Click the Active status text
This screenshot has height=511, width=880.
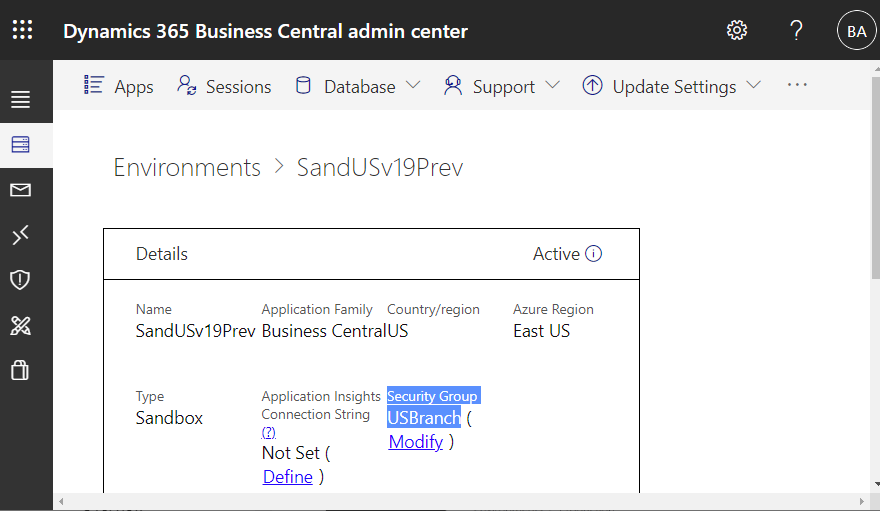[x=556, y=254]
